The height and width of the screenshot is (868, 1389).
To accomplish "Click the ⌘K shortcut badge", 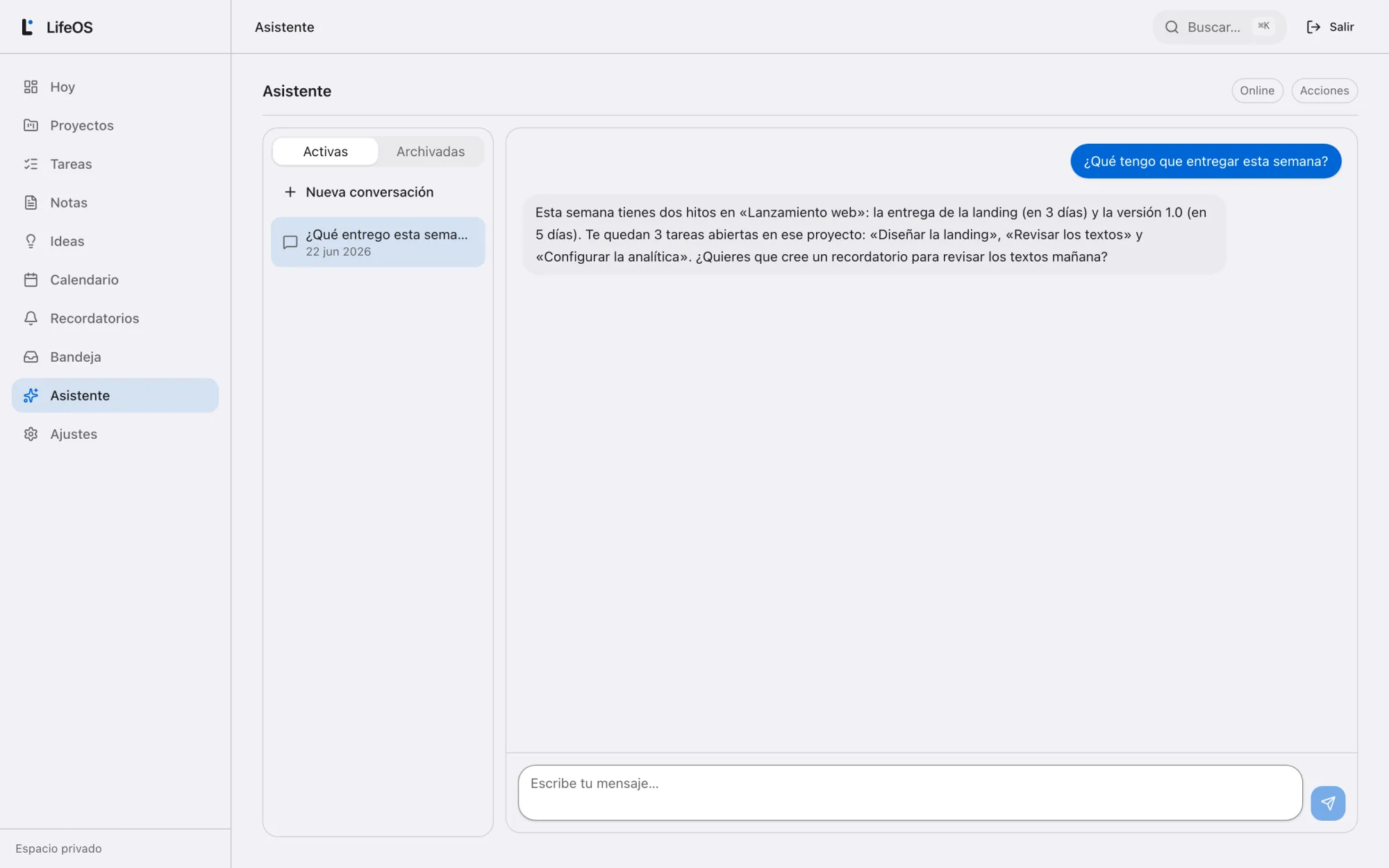I will [1263, 26].
